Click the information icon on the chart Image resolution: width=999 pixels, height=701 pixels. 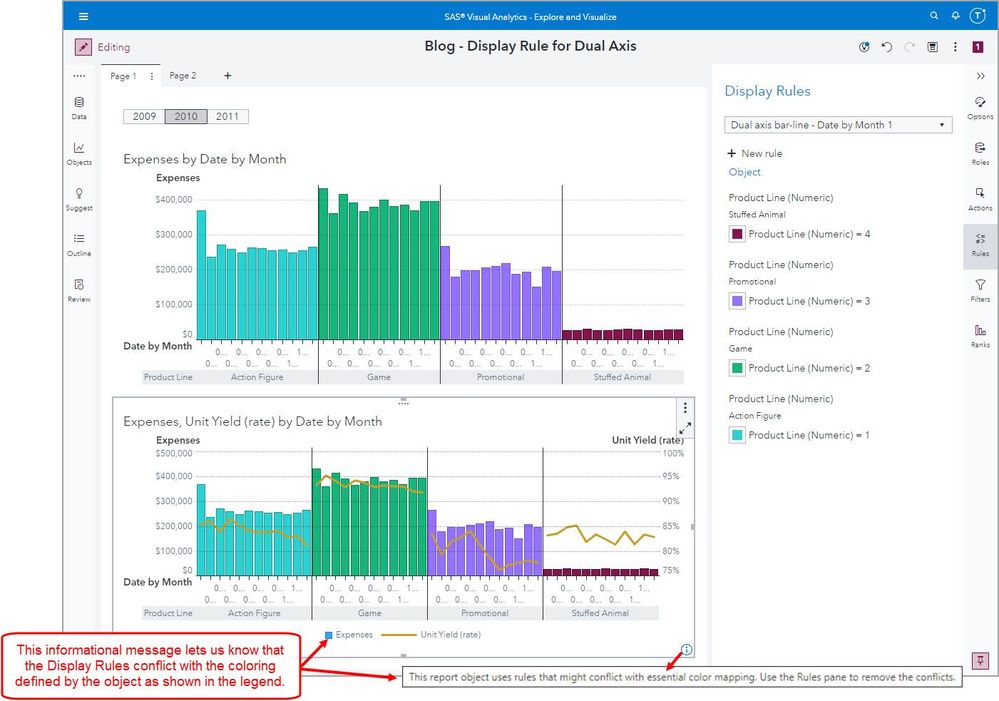tap(686, 650)
